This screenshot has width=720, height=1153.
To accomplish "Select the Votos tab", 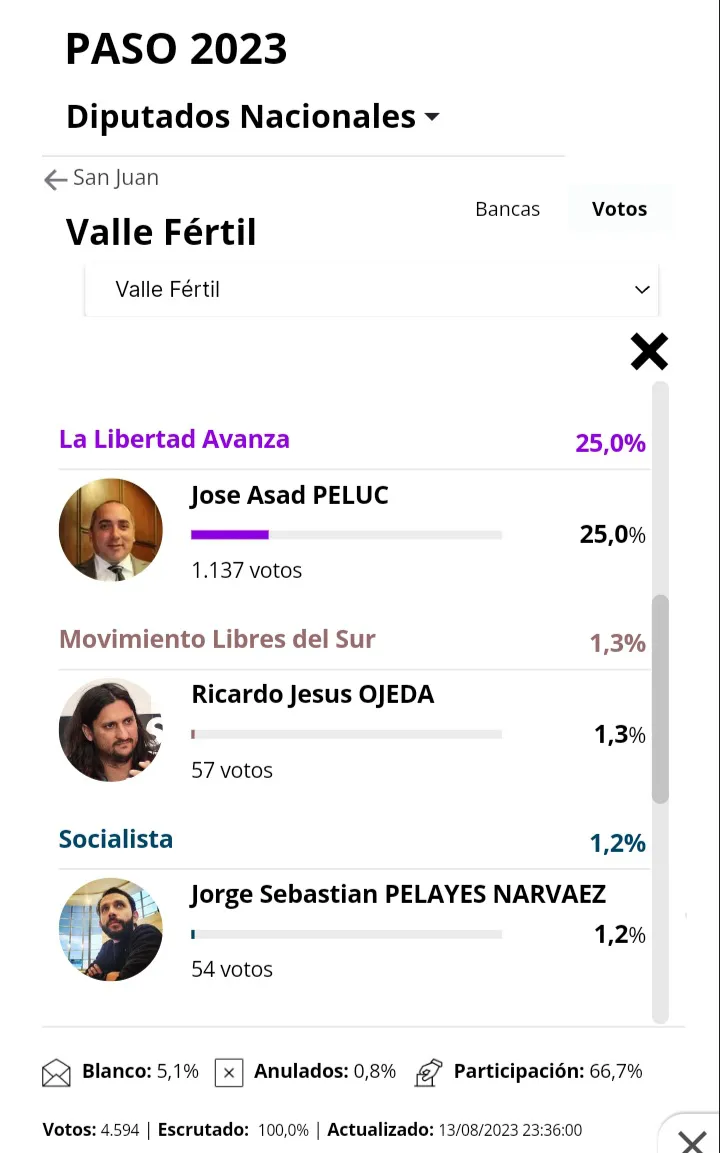I will 619,209.
